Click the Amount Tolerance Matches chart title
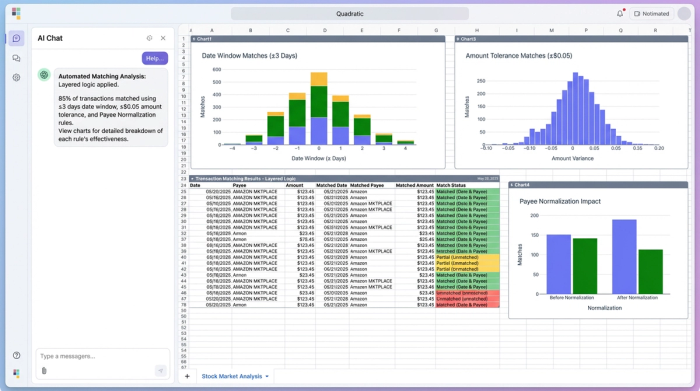Viewport: 700px width, 391px height. [519, 56]
